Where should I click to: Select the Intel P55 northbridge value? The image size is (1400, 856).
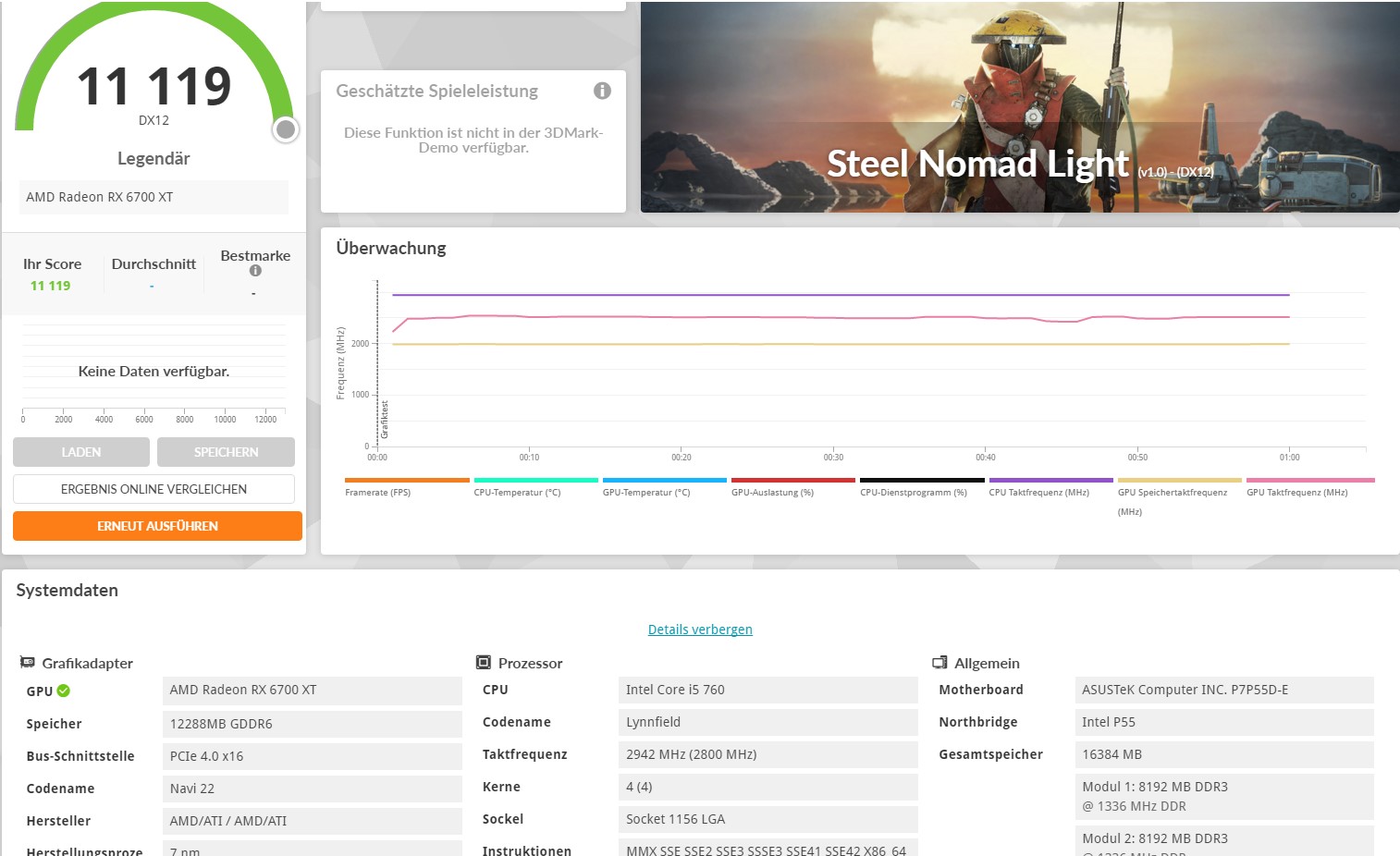(x=1224, y=722)
